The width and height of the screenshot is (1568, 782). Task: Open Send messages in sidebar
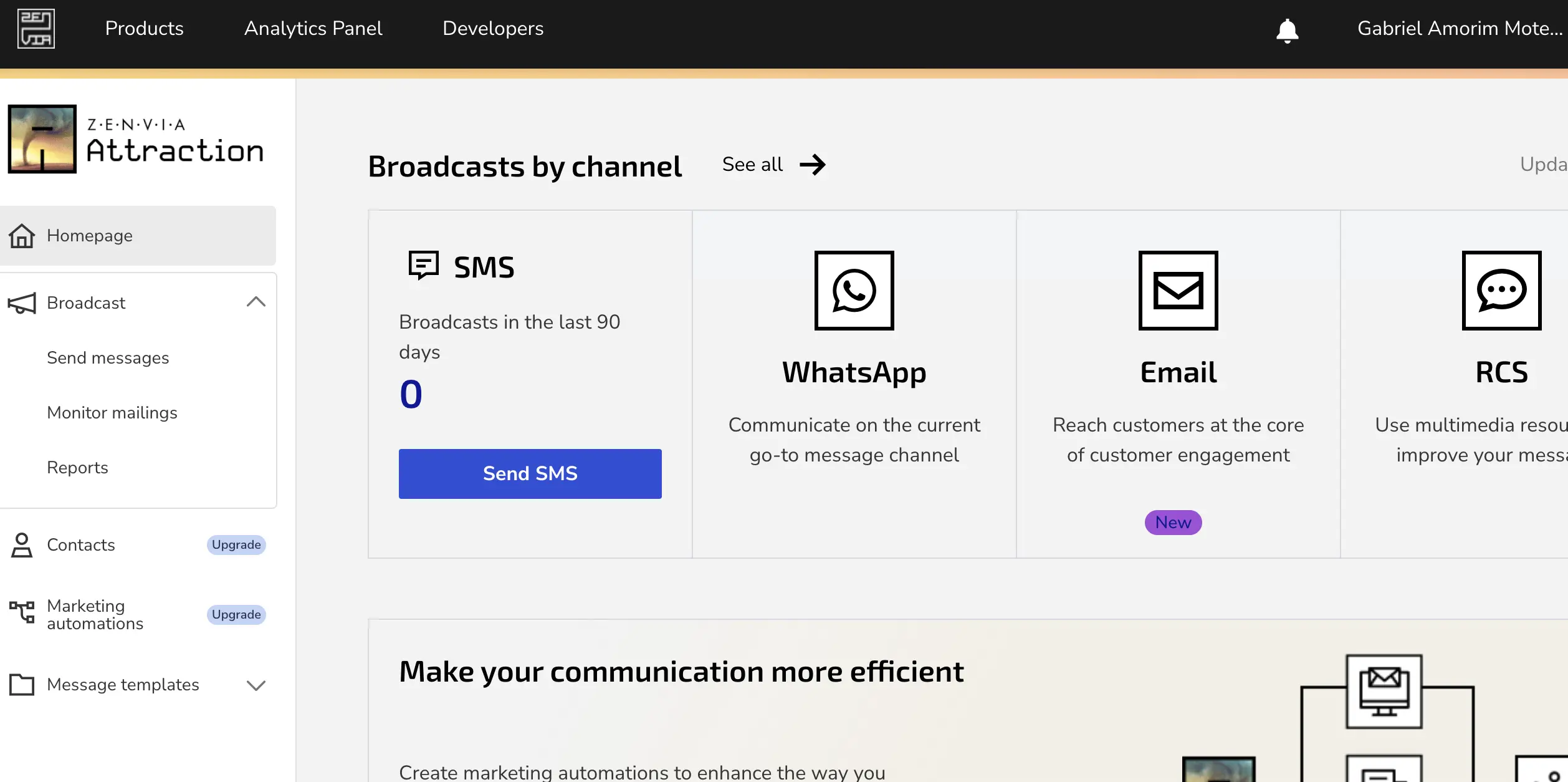tap(108, 358)
